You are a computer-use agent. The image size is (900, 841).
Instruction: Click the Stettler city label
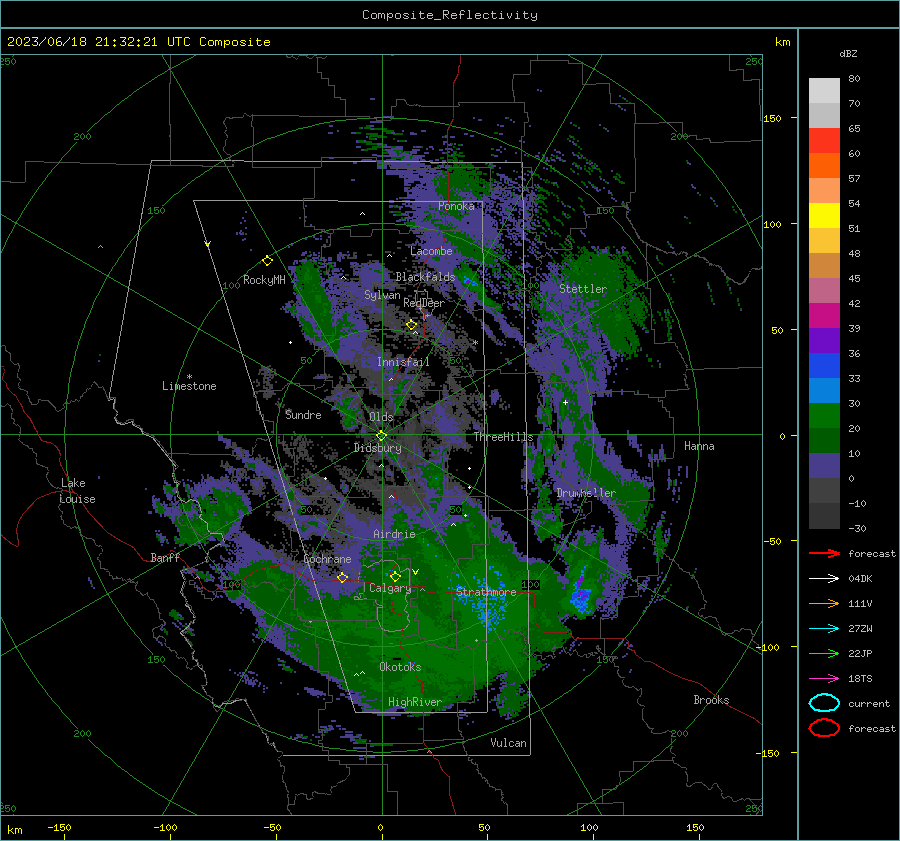[x=583, y=289]
